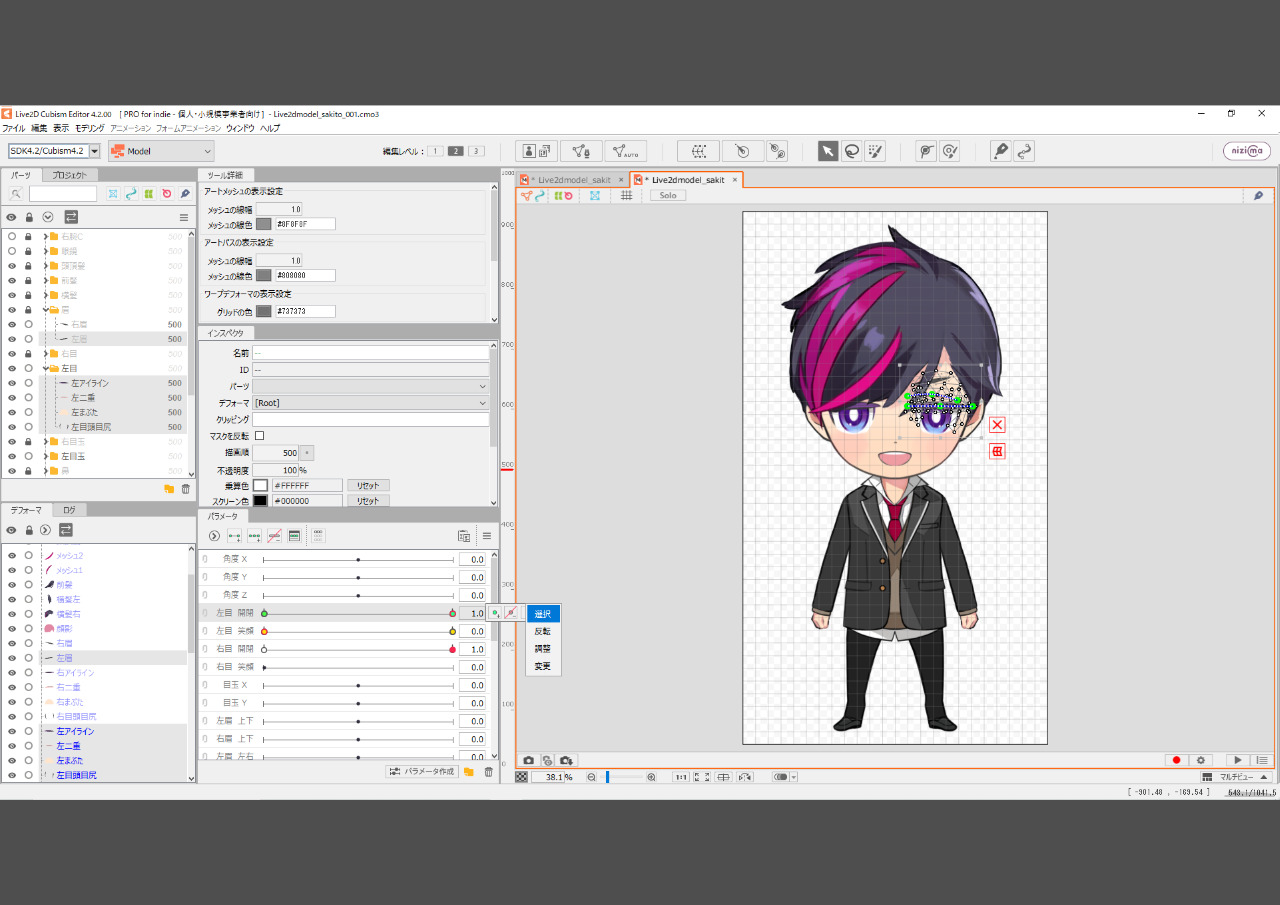Open the Model workspace dropdown
This screenshot has width=1280, height=905.
click(x=161, y=151)
